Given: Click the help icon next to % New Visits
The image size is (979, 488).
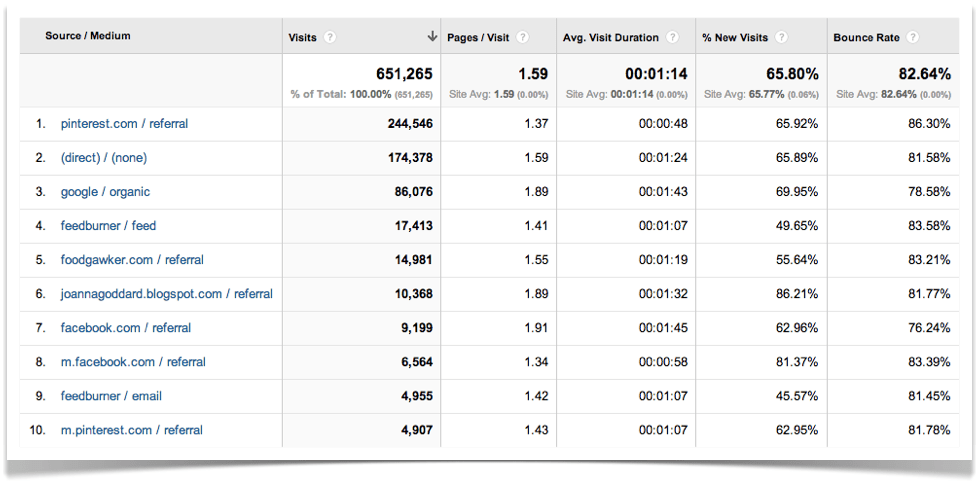Looking at the screenshot, I should pyautogui.click(x=781, y=38).
